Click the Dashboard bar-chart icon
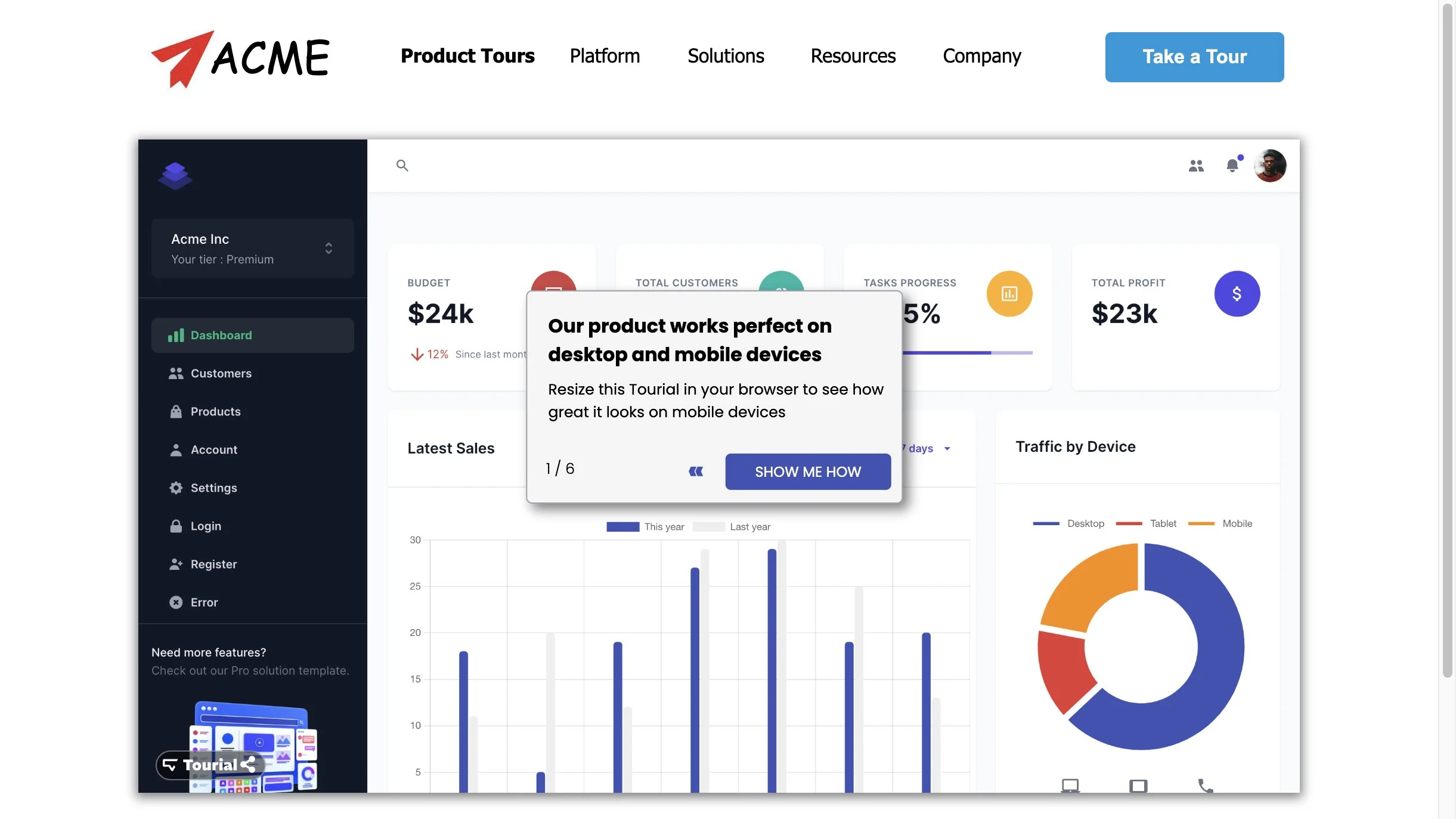 click(x=176, y=336)
